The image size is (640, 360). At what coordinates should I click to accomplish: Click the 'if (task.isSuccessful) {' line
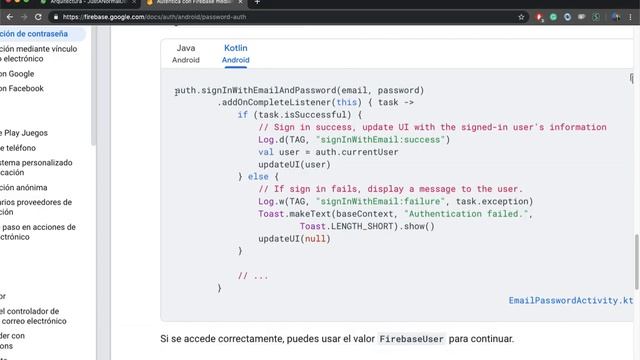pos(300,115)
